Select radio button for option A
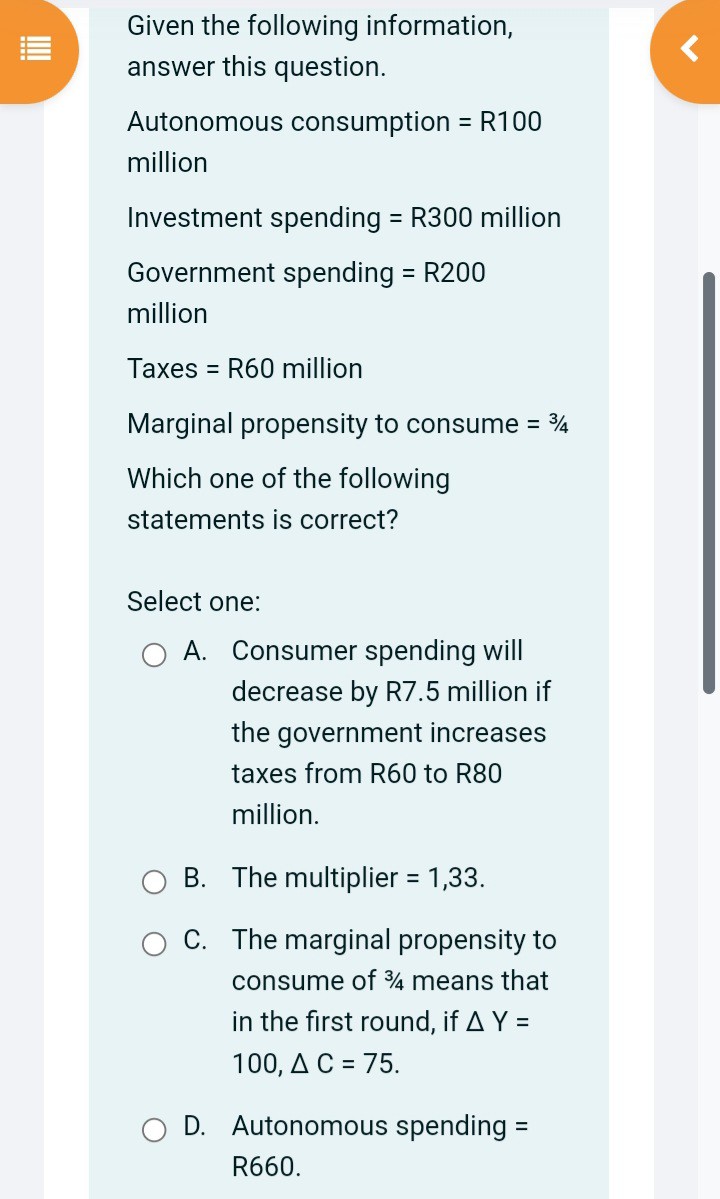The width and height of the screenshot is (720, 1199). pos(154,655)
